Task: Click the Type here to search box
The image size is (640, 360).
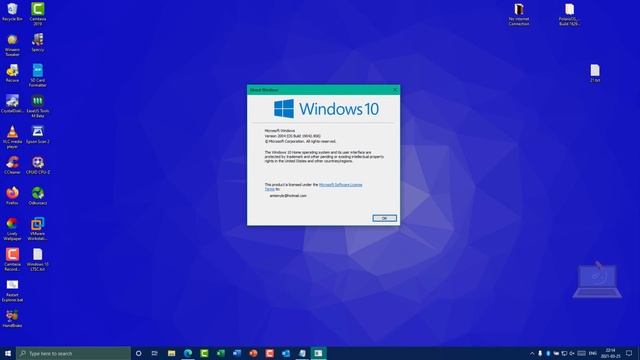Action: coord(73,353)
